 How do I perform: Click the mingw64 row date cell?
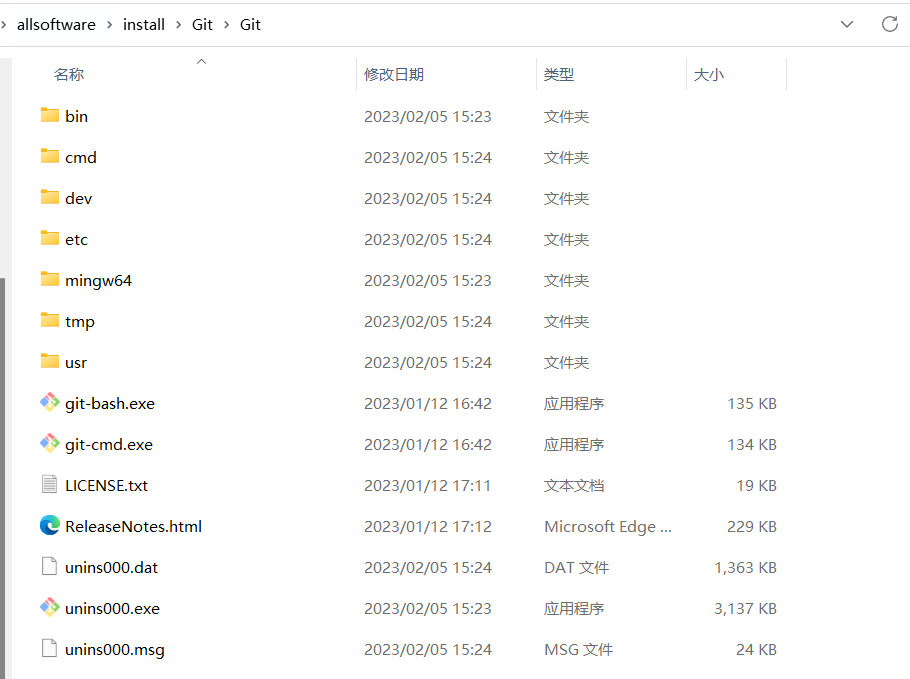click(428, 281)
